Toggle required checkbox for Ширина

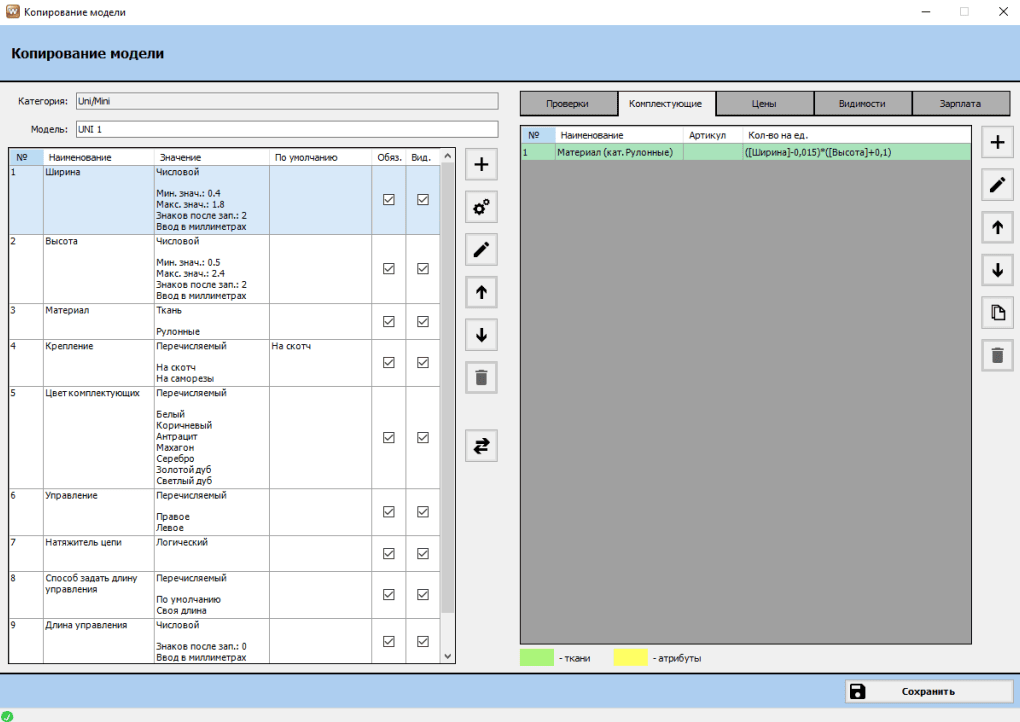tap(389, 200)
